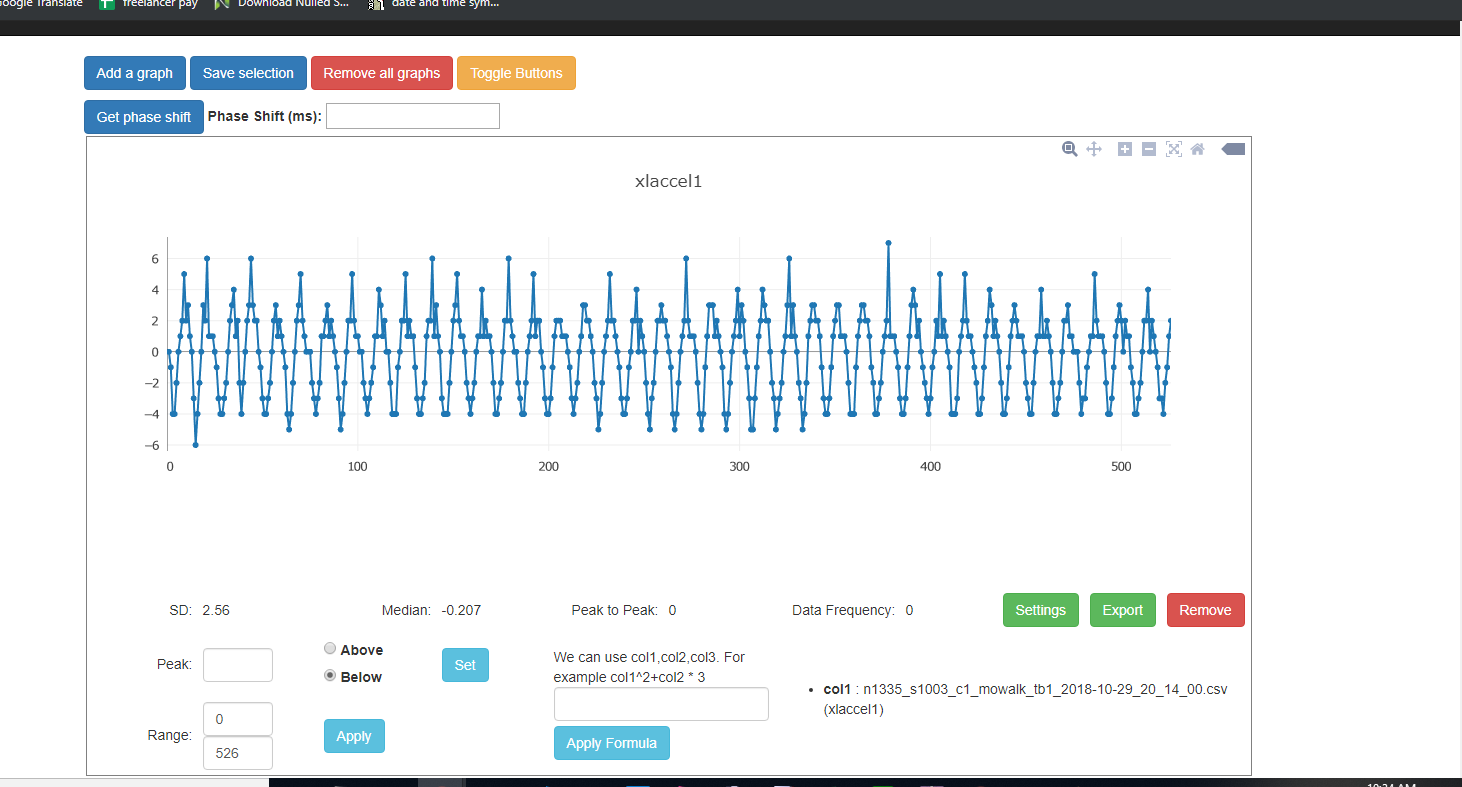Click the Apply Formula button

pos(611,742)
